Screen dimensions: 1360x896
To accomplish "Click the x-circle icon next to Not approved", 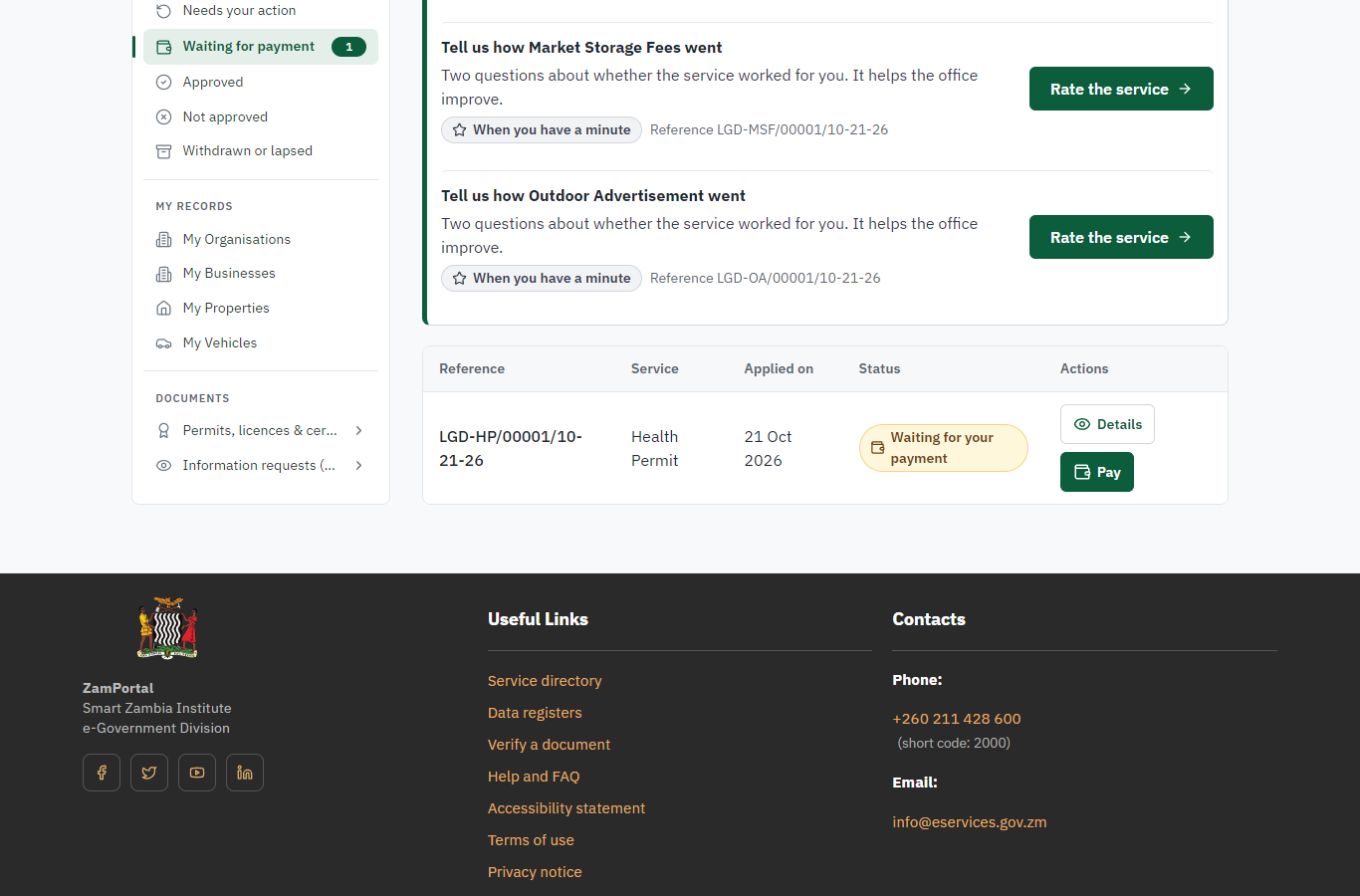I will point(164,116).
